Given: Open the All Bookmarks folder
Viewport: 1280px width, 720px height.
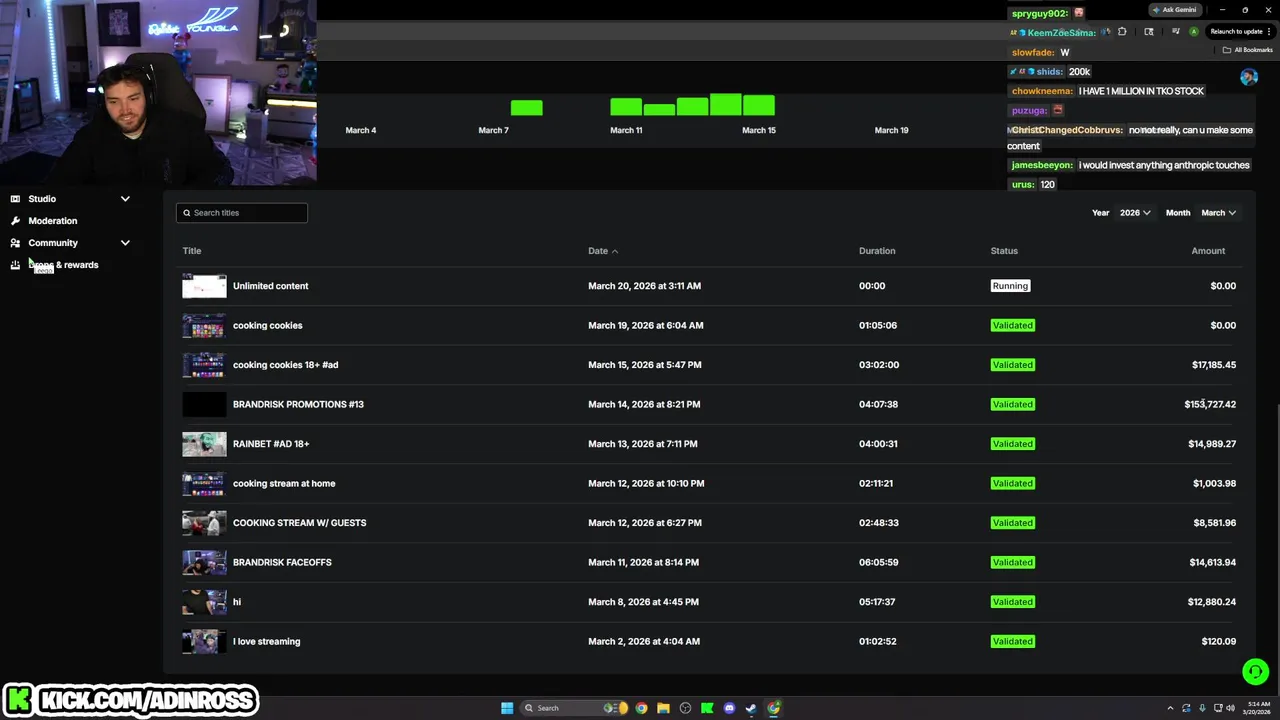Looking at the screenshot, I should point(1247,50).
